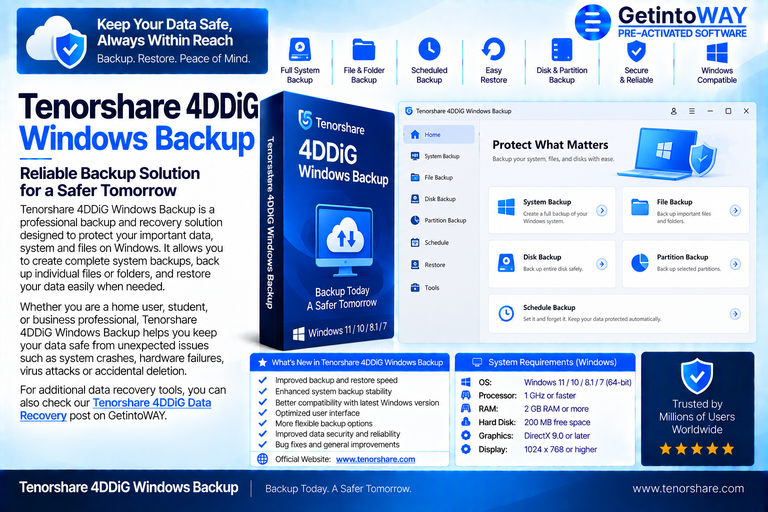Viewport: 768px width, 512px height.
Task: Click the Hard Disk row icon
Action: (466, 422)
